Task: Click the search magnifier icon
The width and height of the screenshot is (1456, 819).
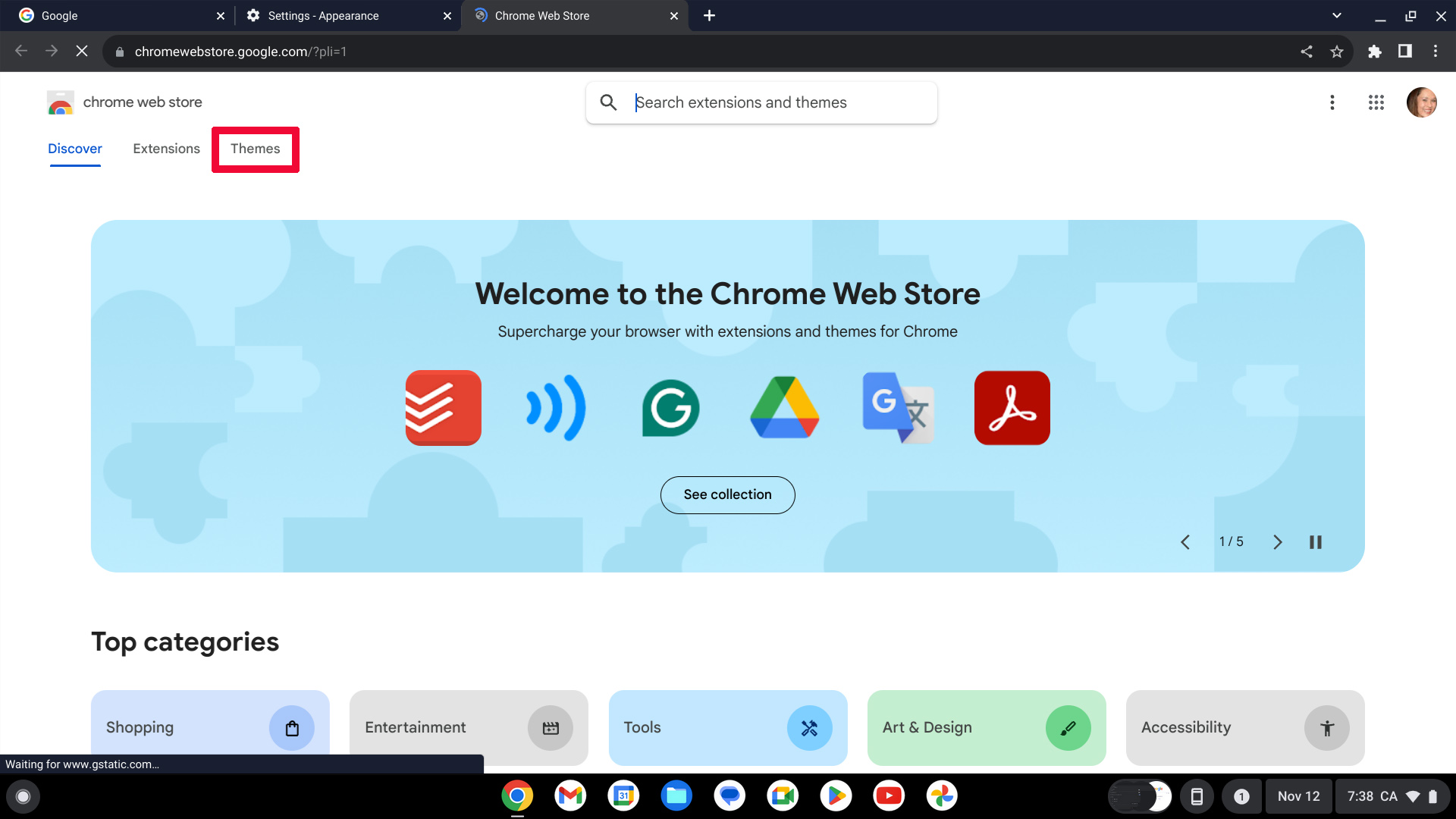Action: coord(608,102)
